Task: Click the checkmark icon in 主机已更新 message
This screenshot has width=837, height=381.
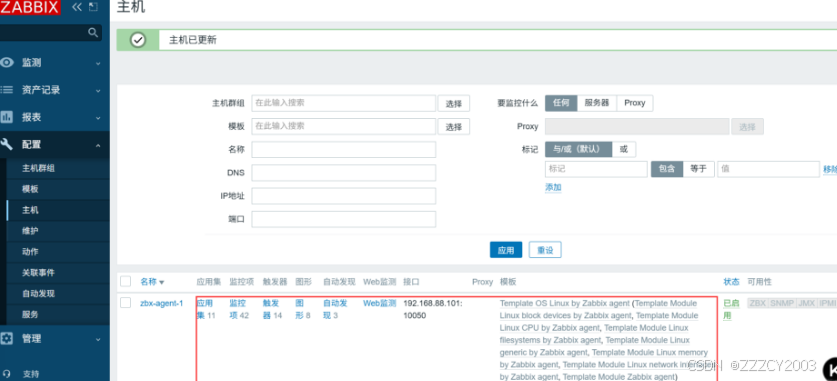Action: click(x=138, y=39)
